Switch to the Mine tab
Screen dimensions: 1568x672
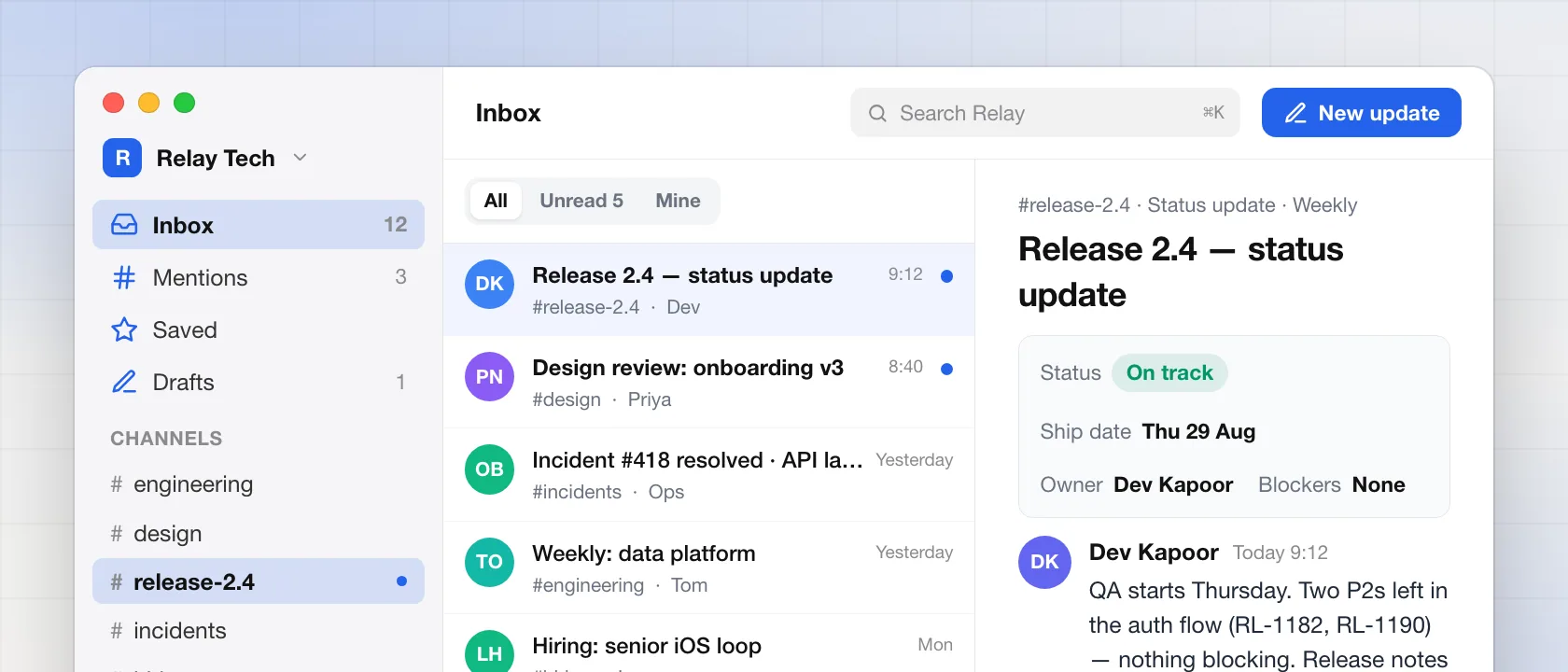pyautogui.click(x=678, y=201)
